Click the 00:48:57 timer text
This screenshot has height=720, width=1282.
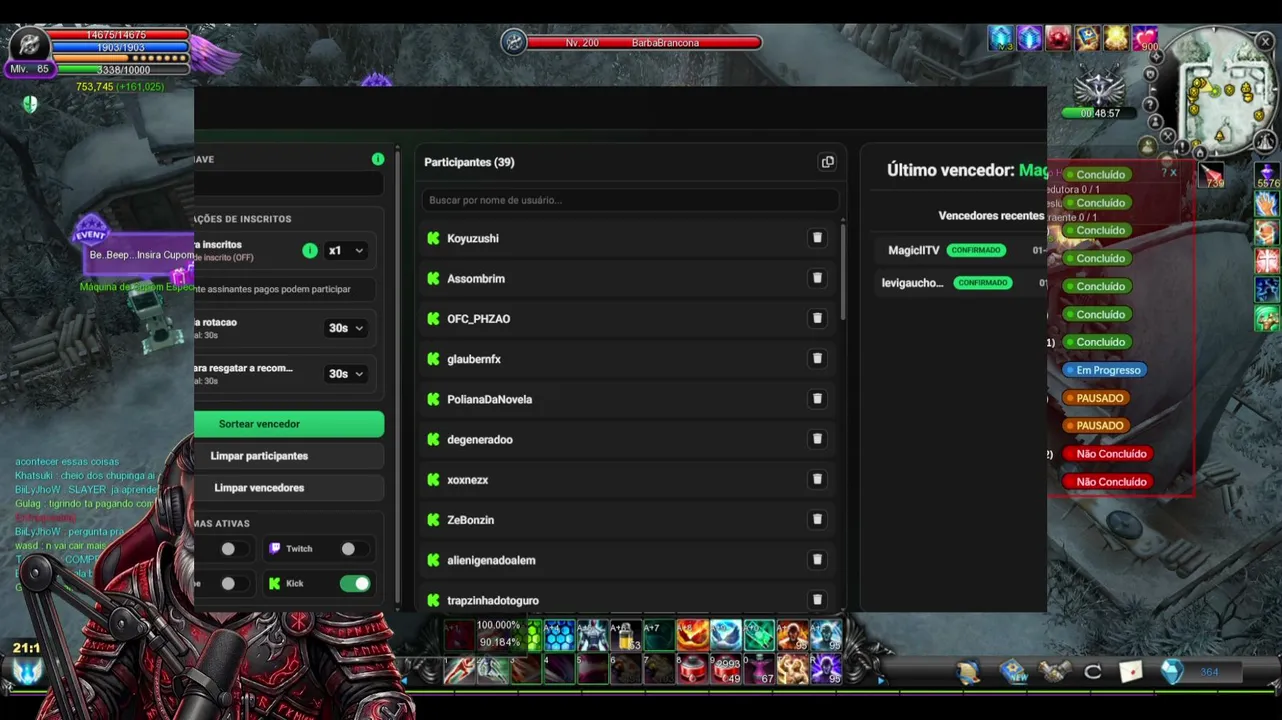point(1100,114)
